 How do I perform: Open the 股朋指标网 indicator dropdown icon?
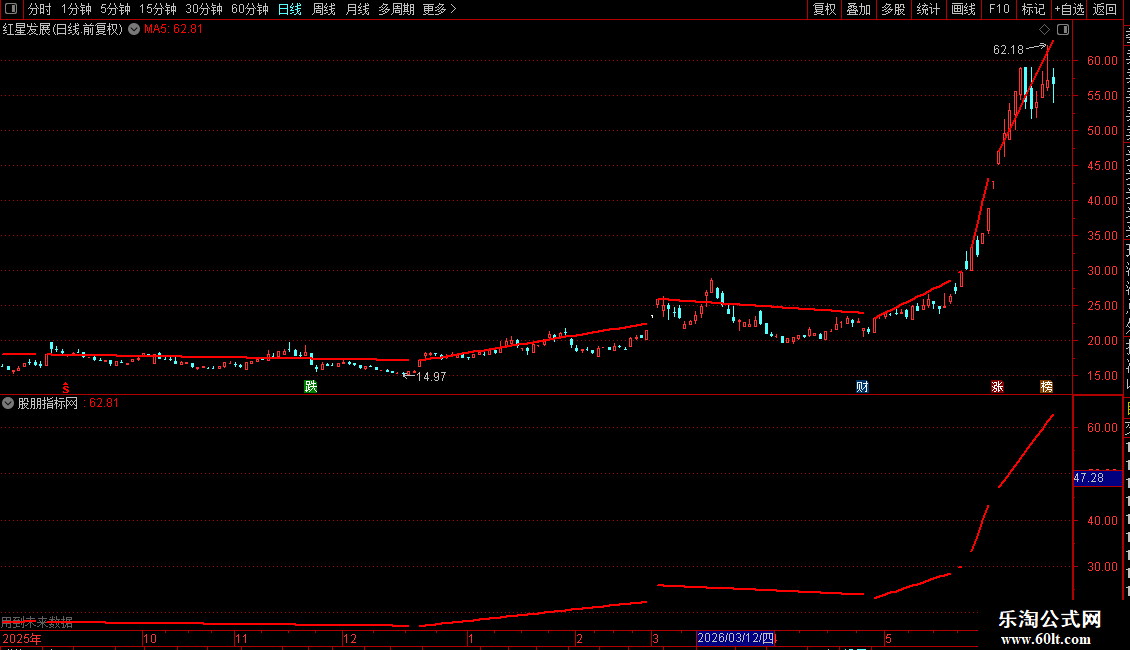[8, 404]
